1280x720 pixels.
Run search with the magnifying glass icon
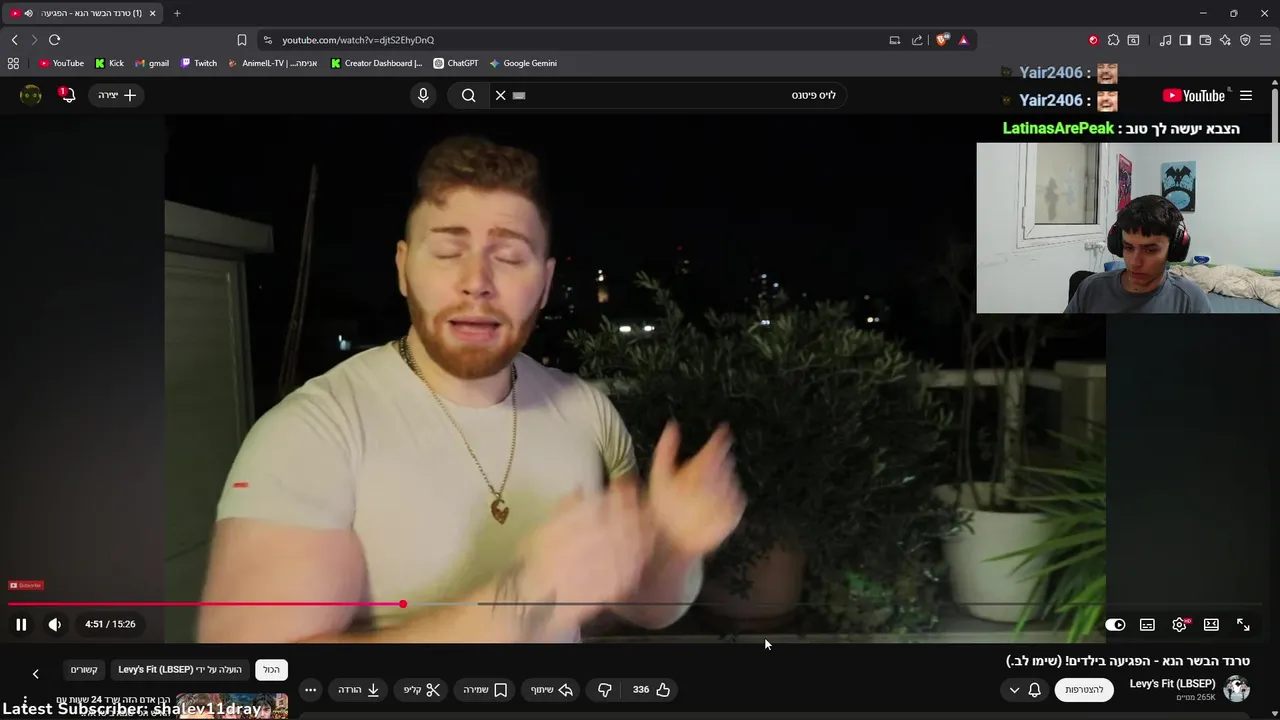(469, 95)
